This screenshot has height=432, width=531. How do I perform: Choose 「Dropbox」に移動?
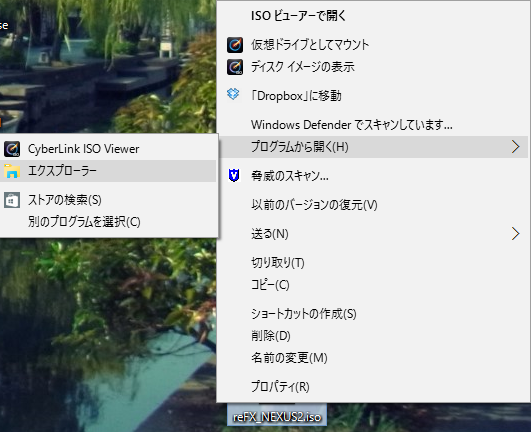coord(373,96)
